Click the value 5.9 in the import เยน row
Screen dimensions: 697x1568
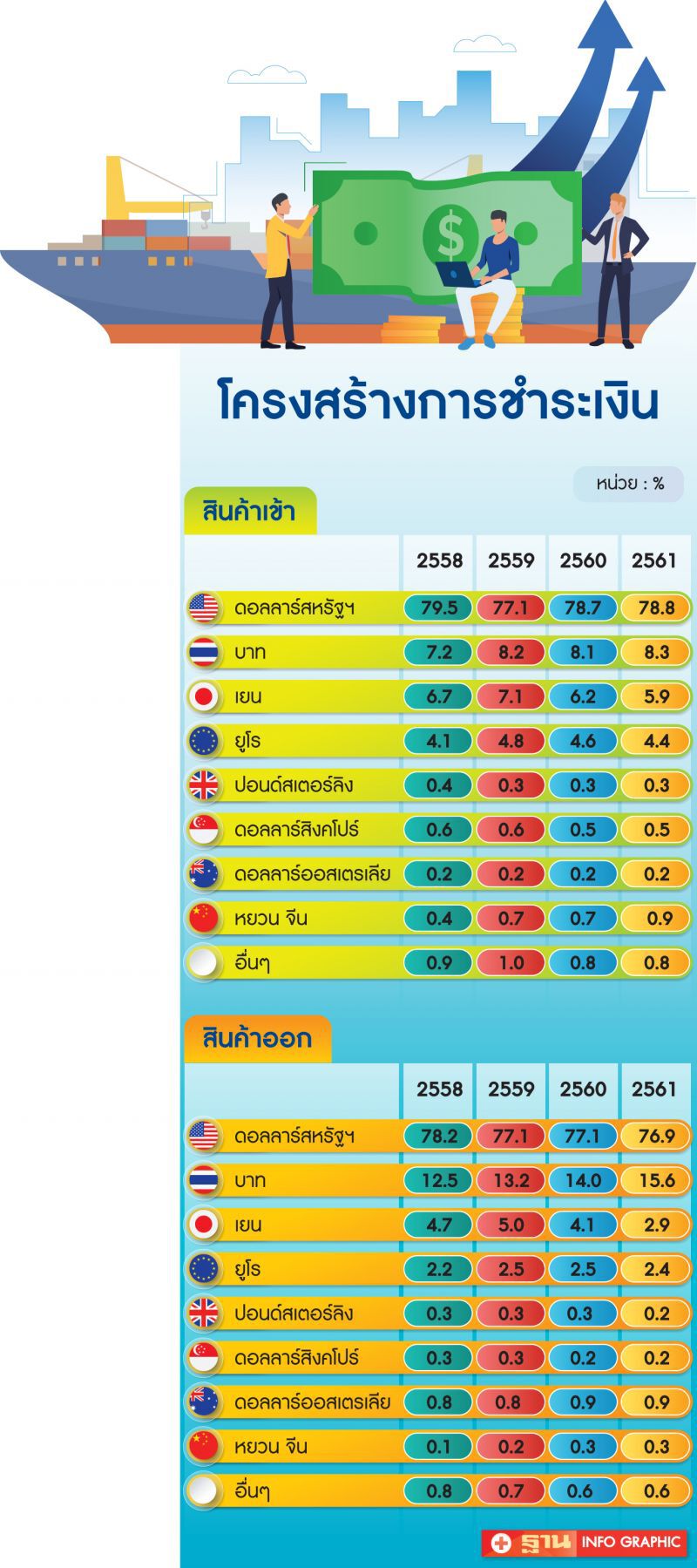(x=655, y=696)
